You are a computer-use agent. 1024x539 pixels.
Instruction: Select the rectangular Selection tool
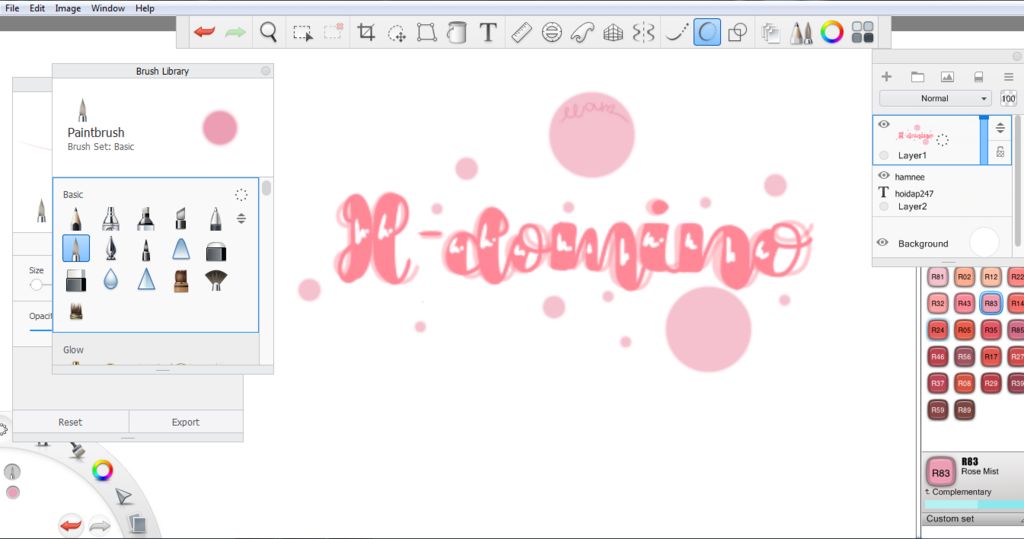[x=302, y=33]
